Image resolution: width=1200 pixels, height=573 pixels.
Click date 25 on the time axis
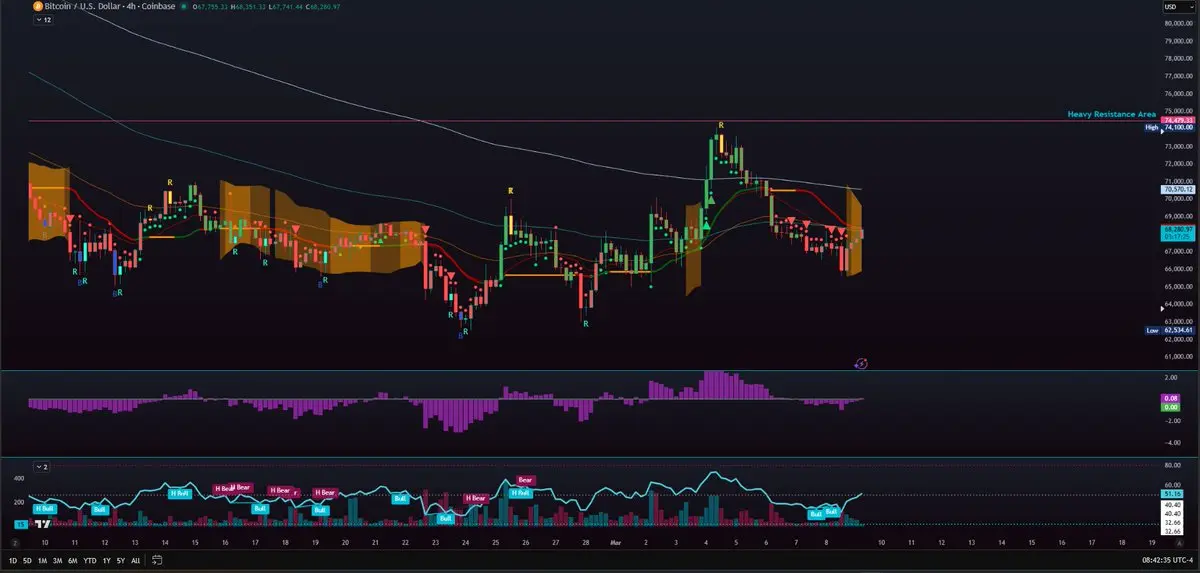(x=495, y=542)
